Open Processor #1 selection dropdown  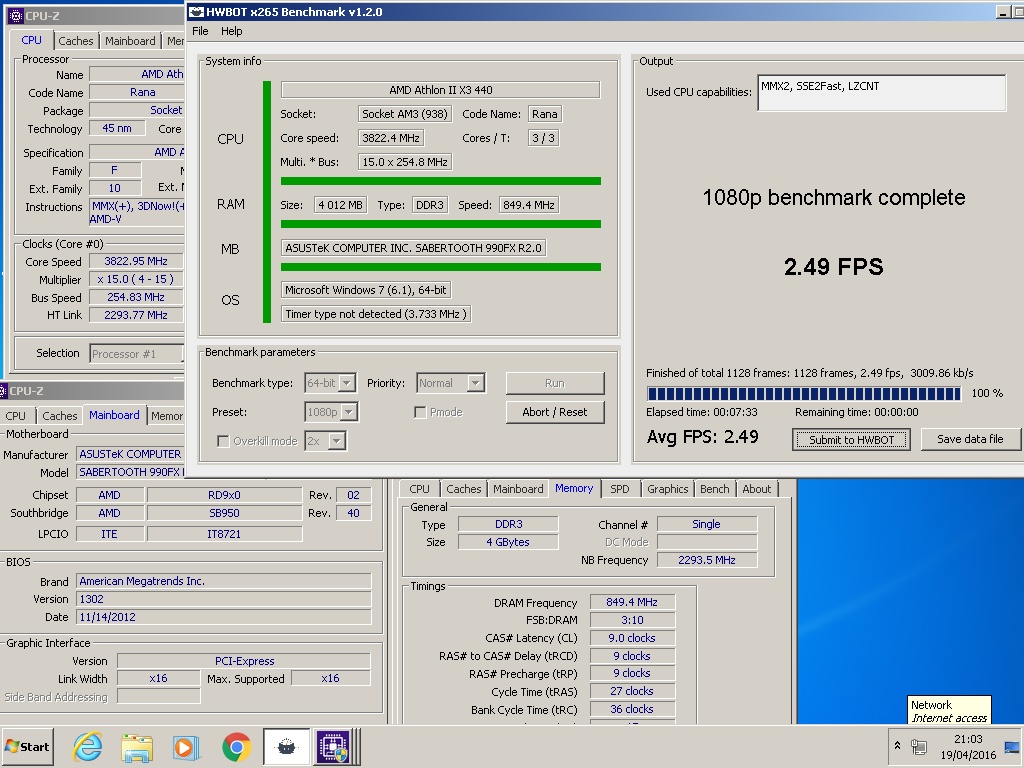tap(136, 353)
